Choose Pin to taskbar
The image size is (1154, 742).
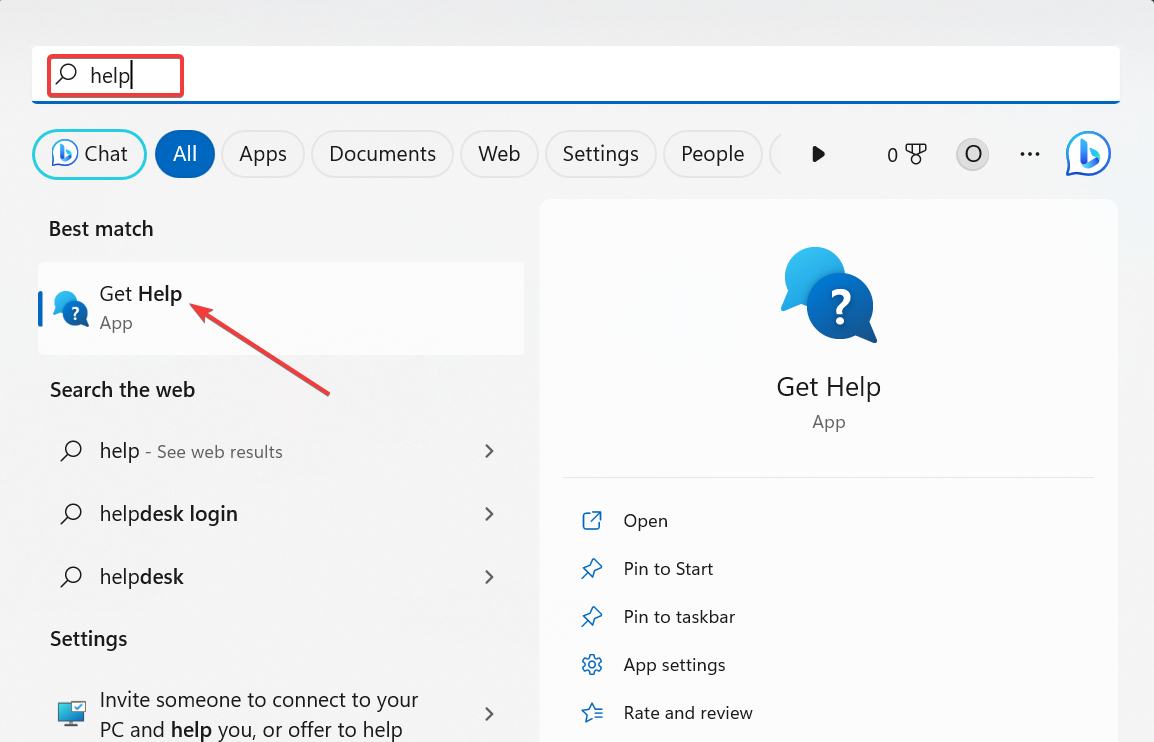point(679,617)
